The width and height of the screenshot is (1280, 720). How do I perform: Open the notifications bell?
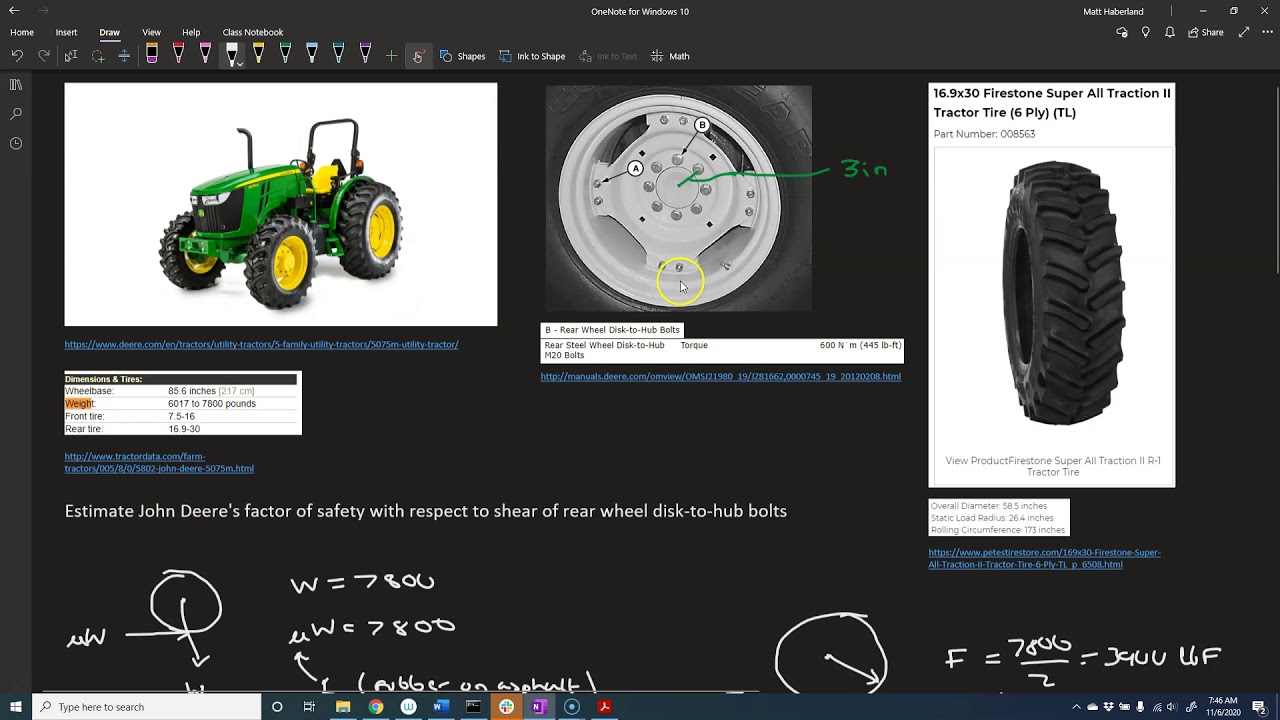1170,32
